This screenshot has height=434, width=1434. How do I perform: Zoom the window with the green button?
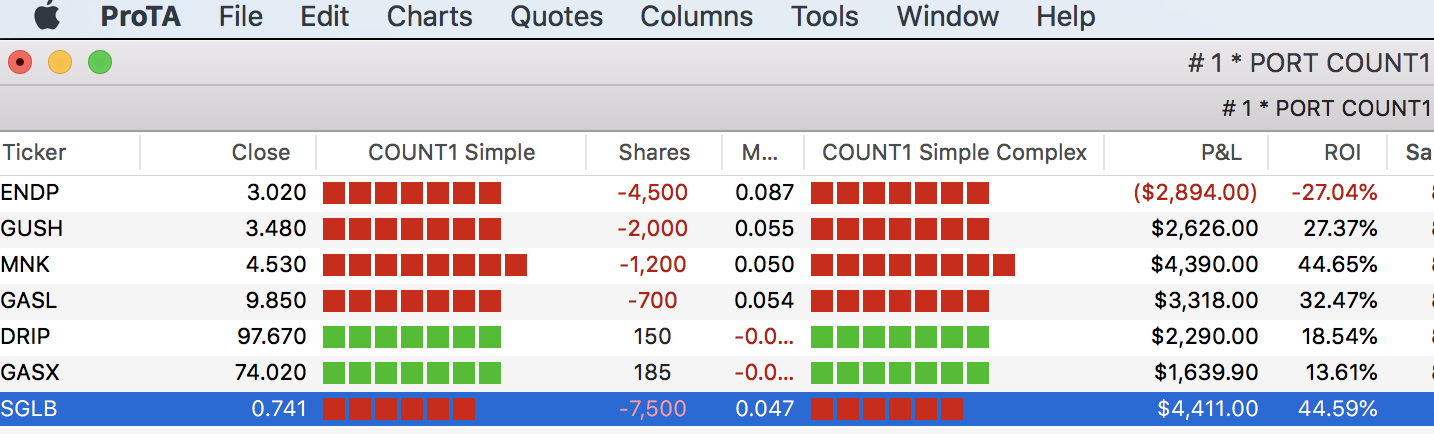pos(100,62)
